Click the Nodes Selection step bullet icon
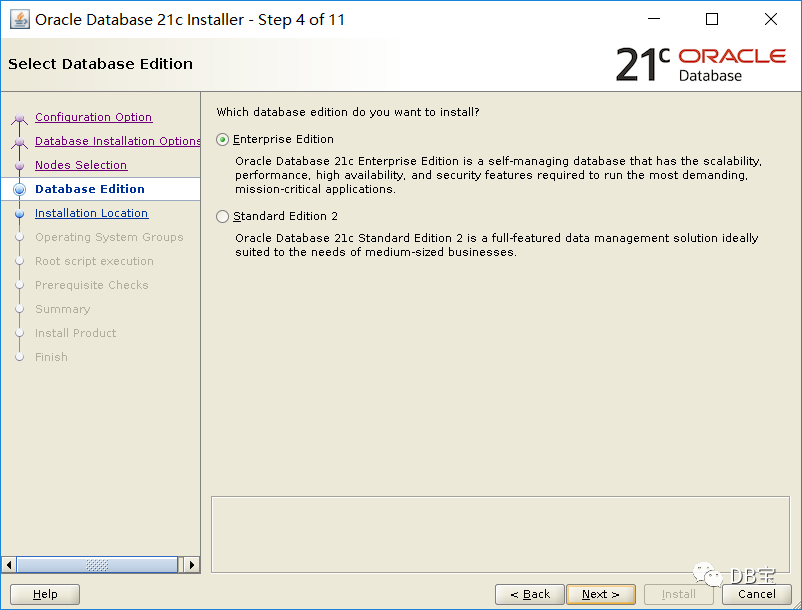This screenshot has height=610, width=802. coord(19,166)
